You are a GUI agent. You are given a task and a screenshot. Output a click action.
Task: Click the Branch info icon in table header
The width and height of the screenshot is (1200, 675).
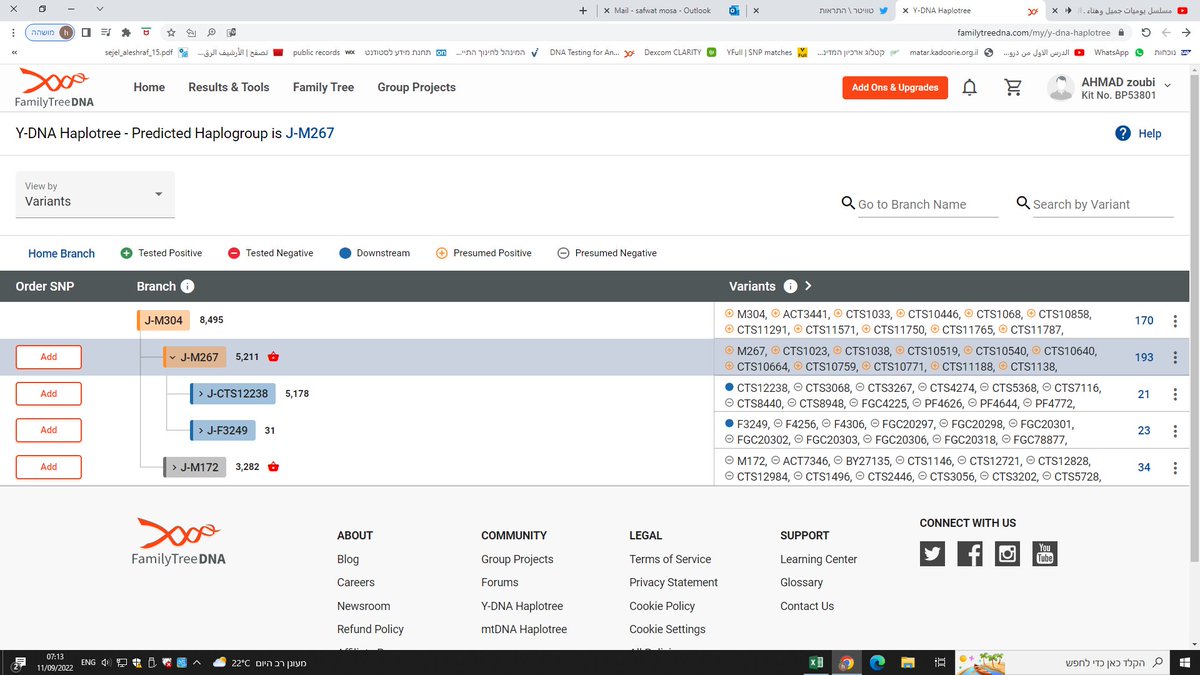coord(187,286)
